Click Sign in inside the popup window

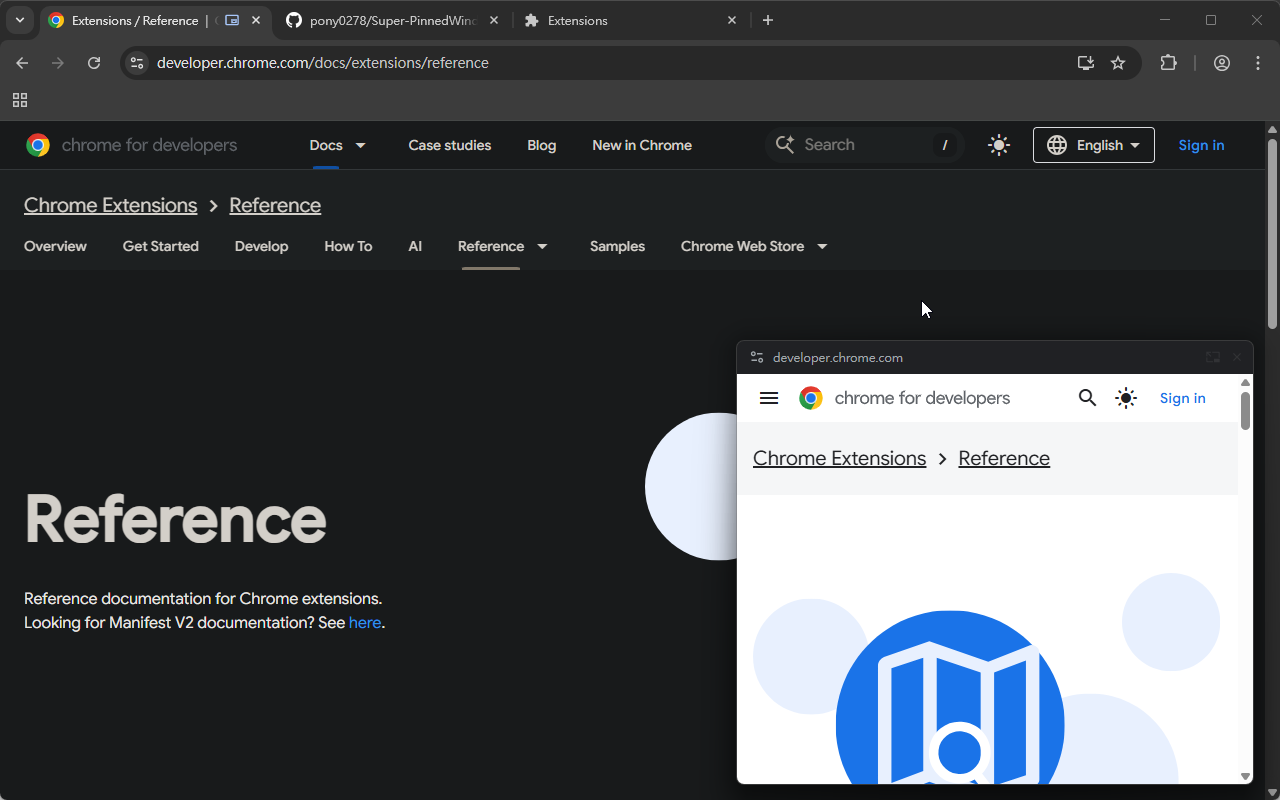(1183, 398)
